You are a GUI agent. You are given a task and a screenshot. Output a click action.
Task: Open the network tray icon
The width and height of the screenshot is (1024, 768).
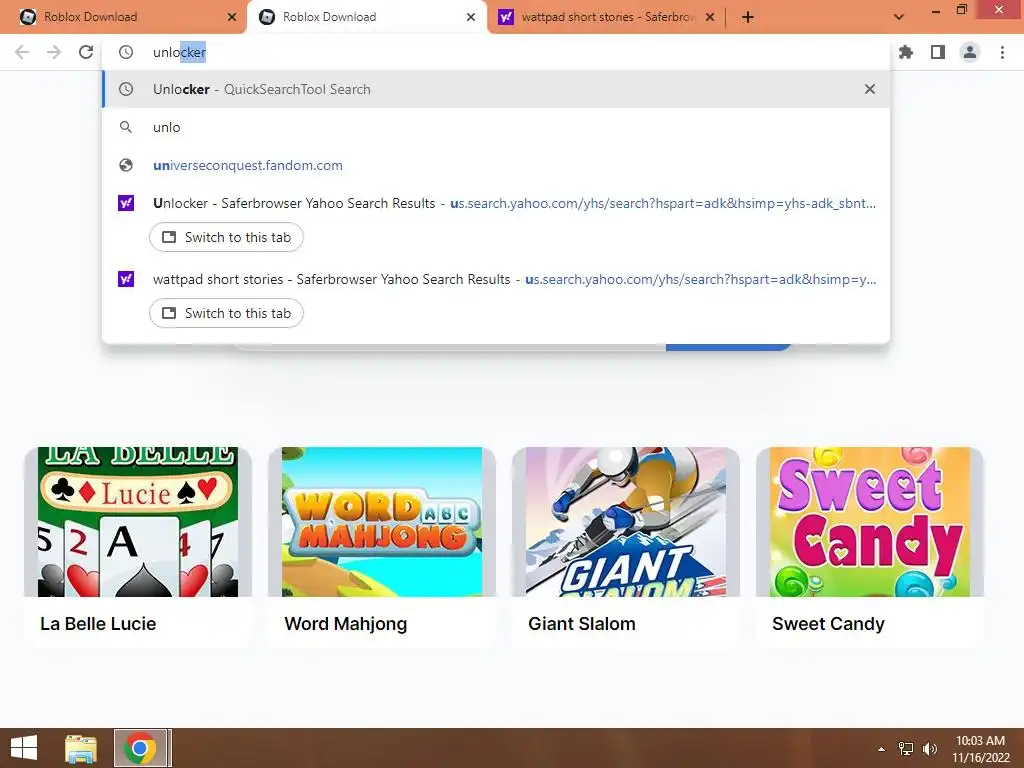906,749
